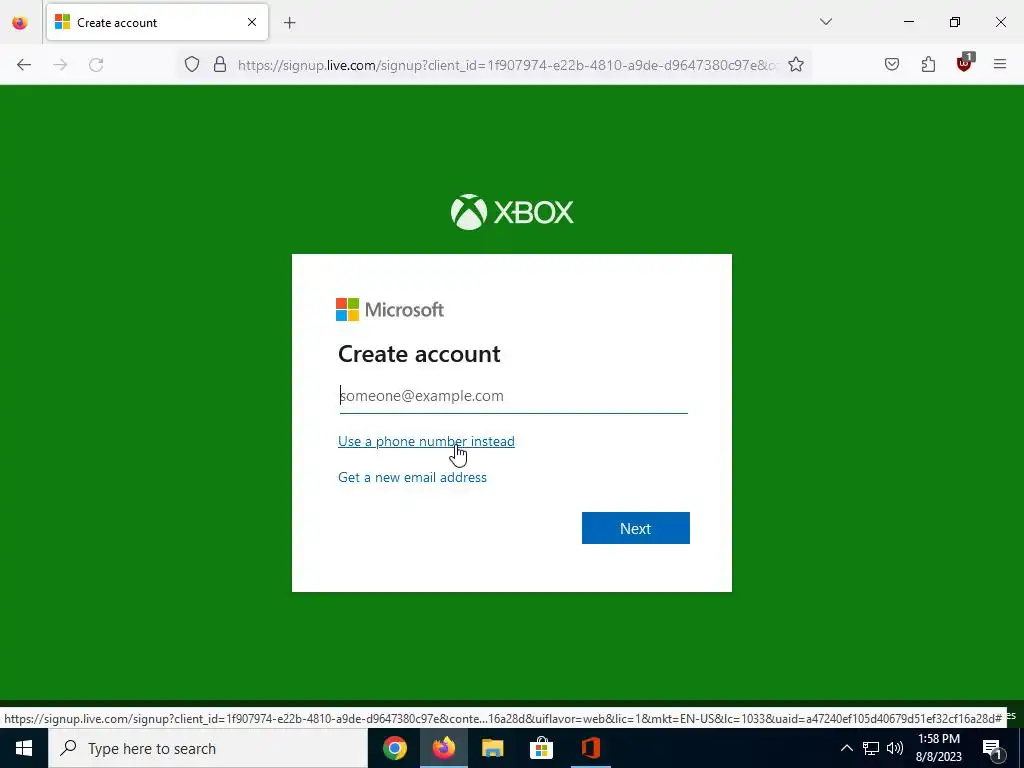Screen dimensions: 1024x768
Task: Open File Explorer from the taskbar
Action: tap(492, 748)
